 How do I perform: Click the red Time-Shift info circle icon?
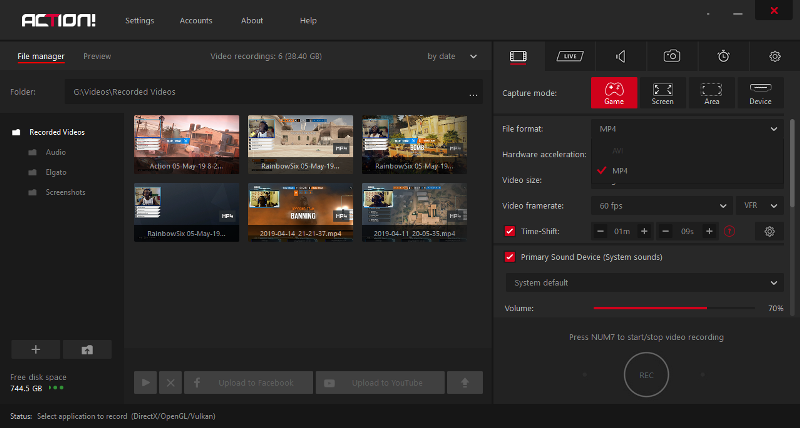coord(730,232)
